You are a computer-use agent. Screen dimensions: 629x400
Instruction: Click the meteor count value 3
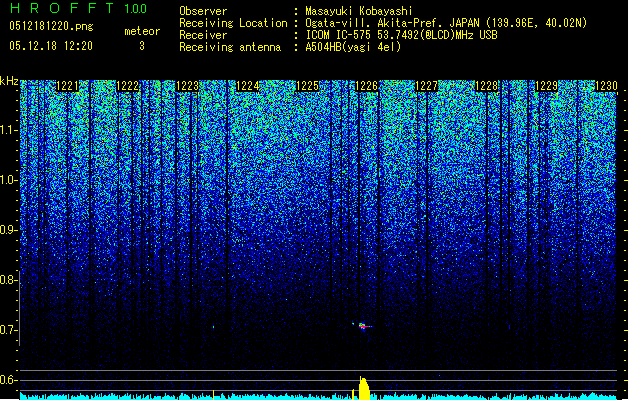point(142,46)
